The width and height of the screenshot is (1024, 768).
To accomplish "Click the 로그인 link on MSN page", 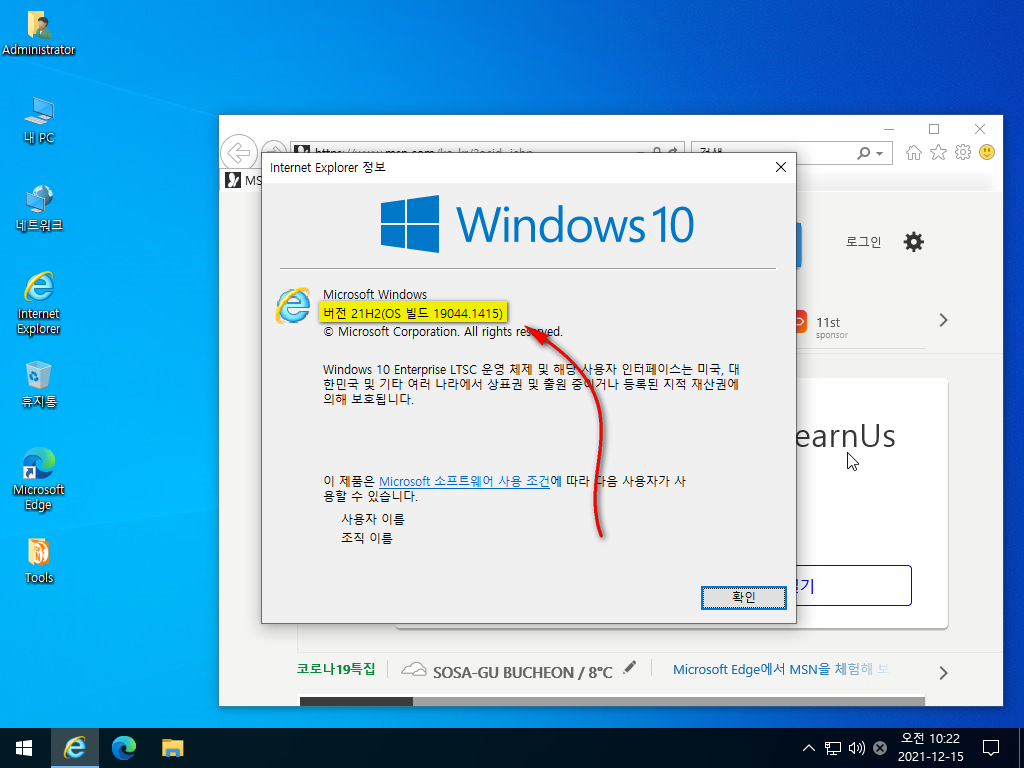I will [863, 242].
